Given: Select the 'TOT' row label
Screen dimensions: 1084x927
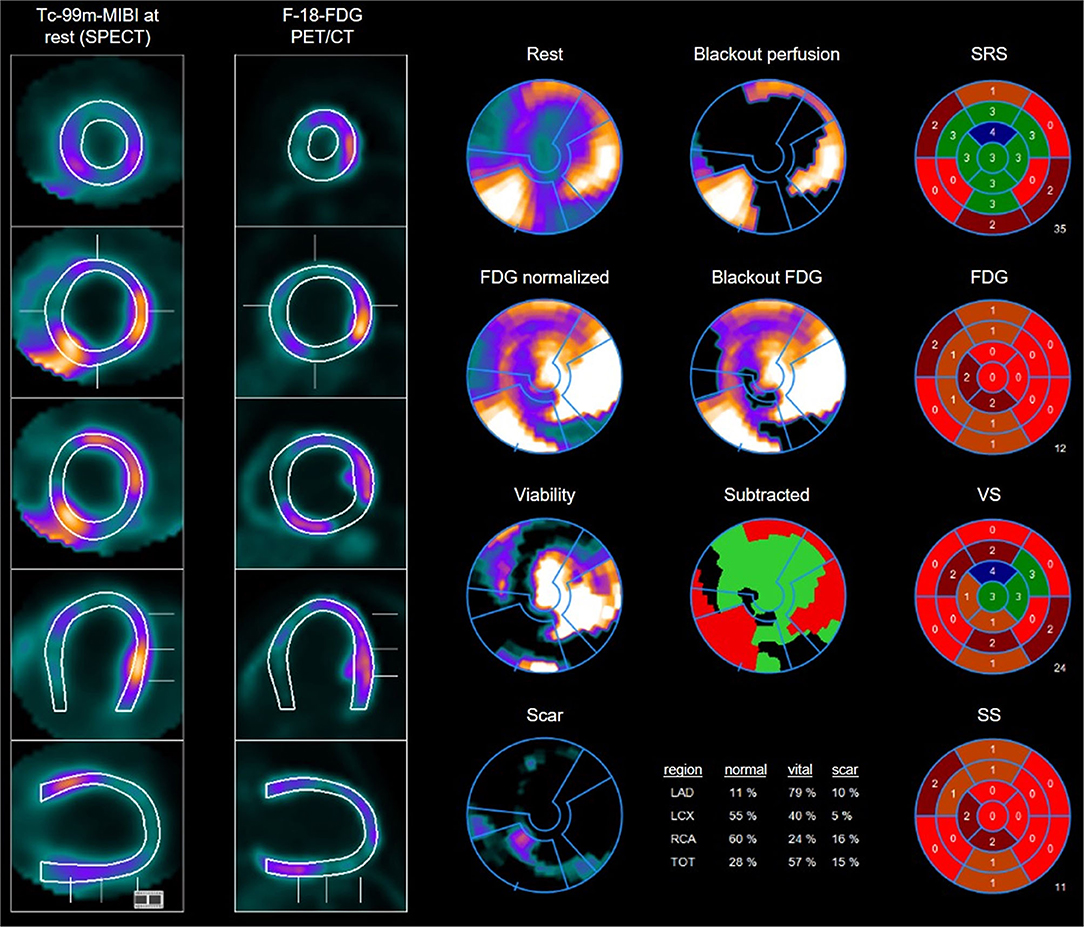Looking at the screenshot, I should tap(682, 862).
